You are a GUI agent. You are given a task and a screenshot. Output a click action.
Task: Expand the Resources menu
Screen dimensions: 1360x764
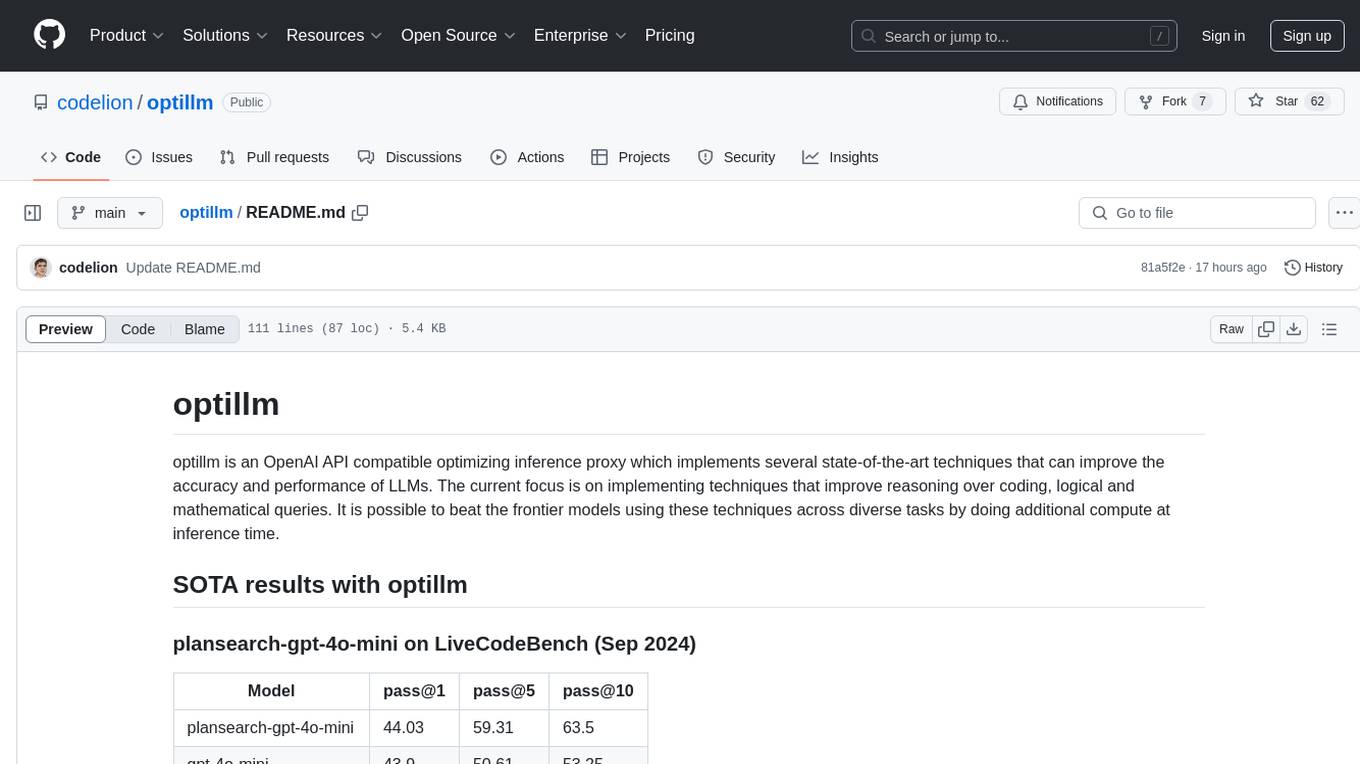[x=334, y=35]
